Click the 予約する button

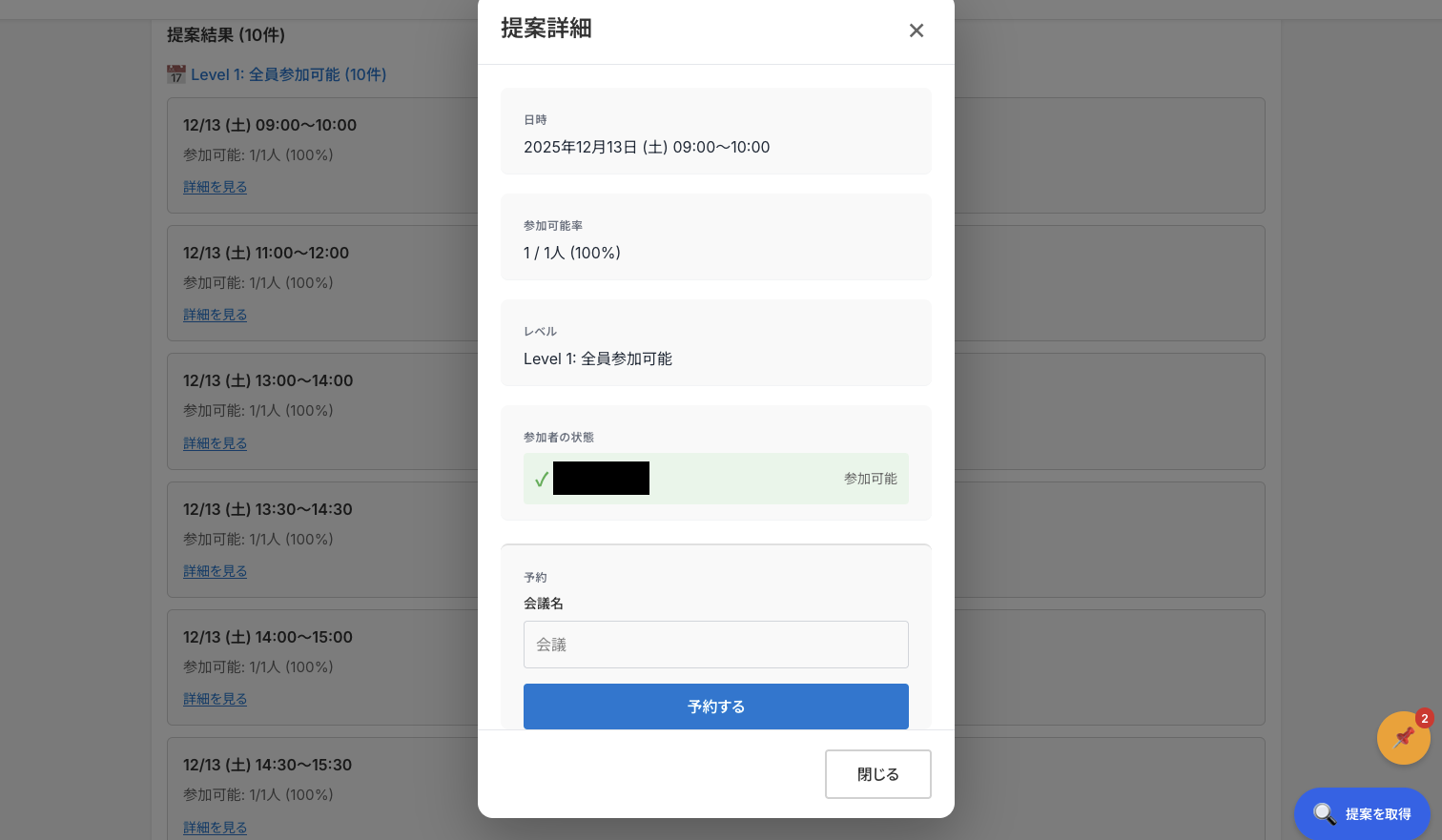[x=716, y=707]
